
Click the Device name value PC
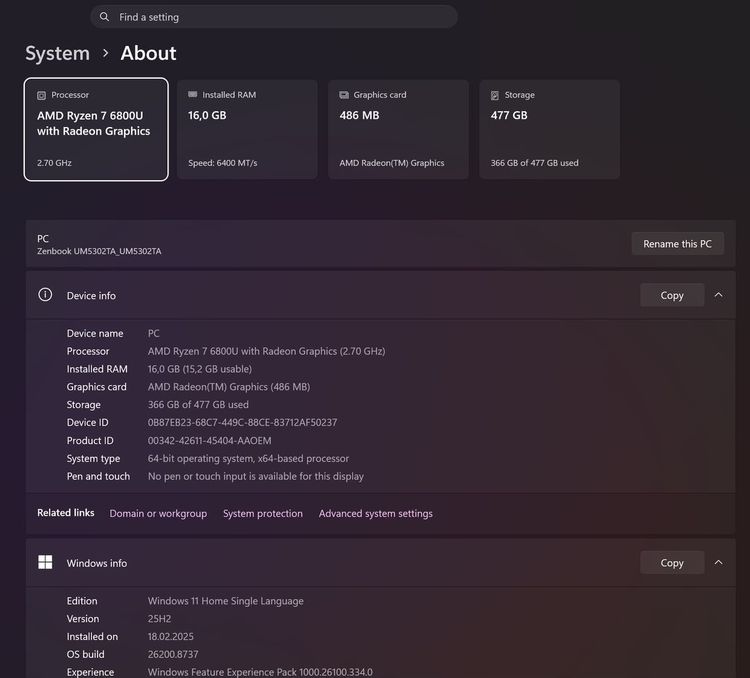click(x=154, y=333)
